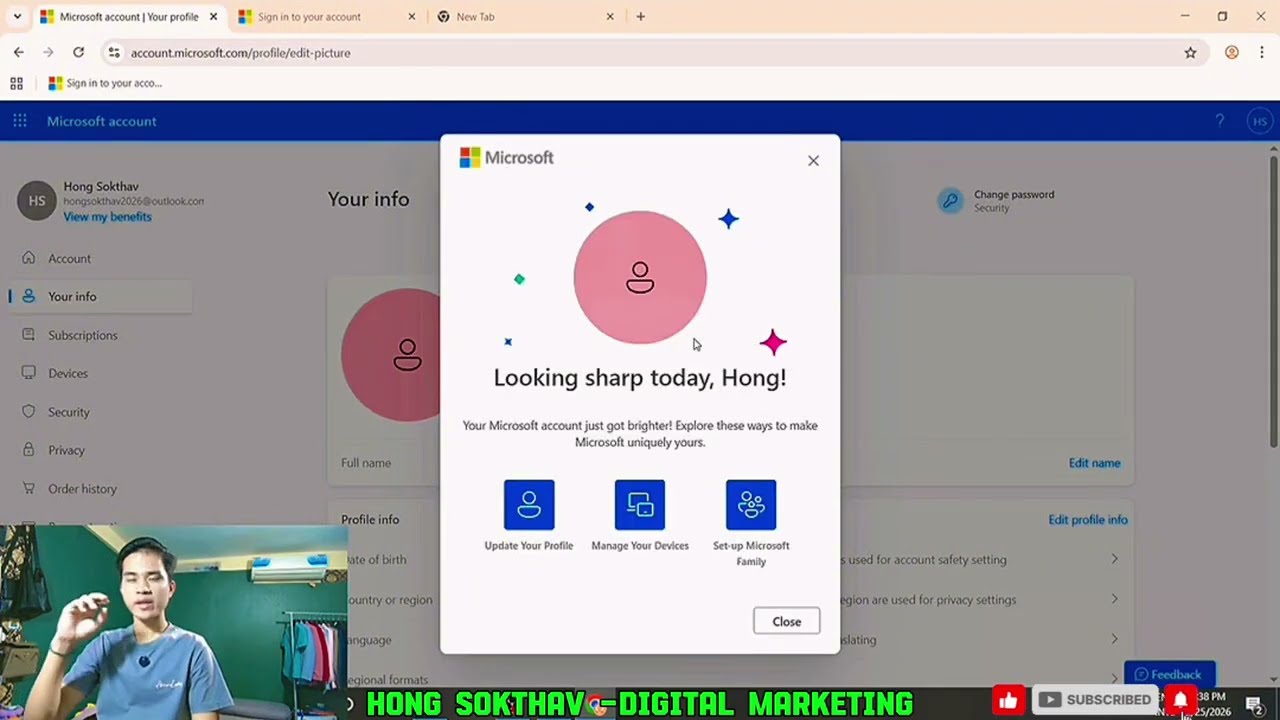This screenshot has height=720, width=1280.
Task: Click the Subscriptions sidebar icon
Action: pyautogui.click(x=29, y=335)
